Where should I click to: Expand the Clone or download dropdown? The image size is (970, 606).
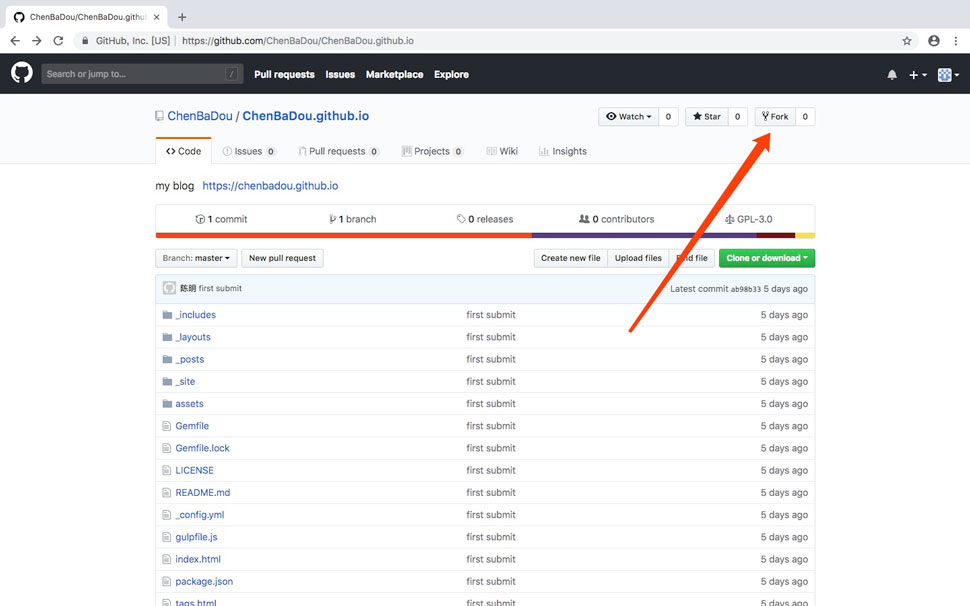(x=767, y=258)
